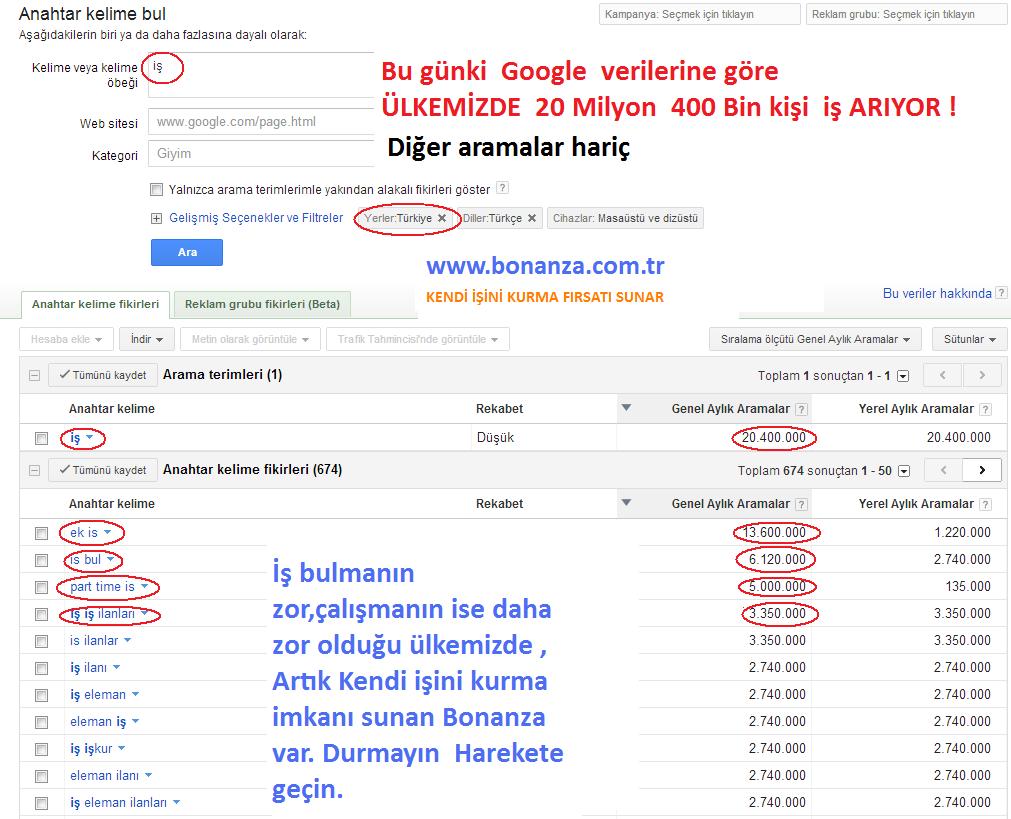Click help icon of Genel Aylık Aramalar in search terms table

[x=801, y=409]
